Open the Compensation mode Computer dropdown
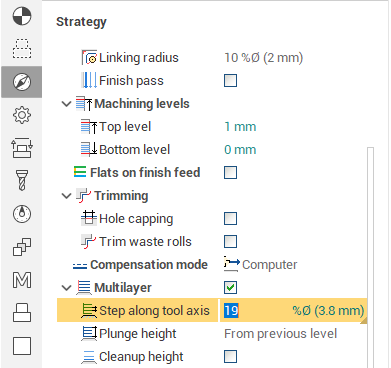Image resolution: width=391 pixels, height=368 pixels. pos(260,265)
